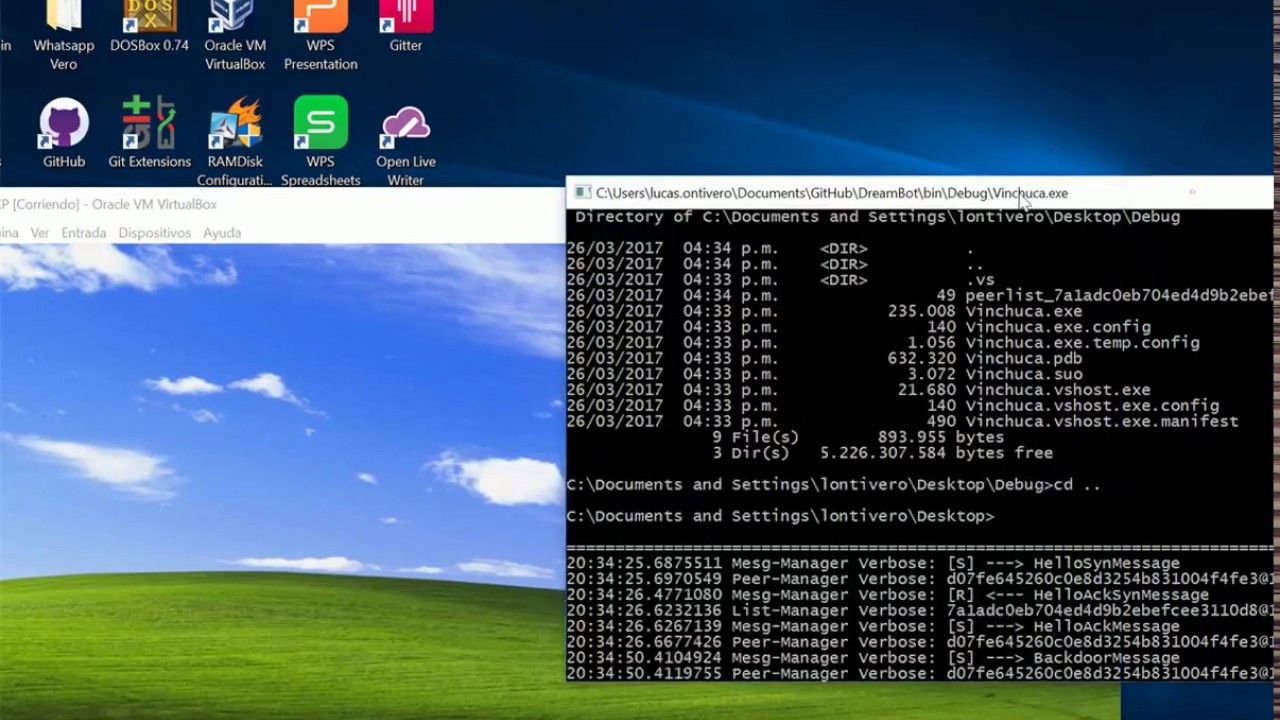Click the '9 File(s) 893.955 bytes' line
Viewport: 1280px width, 720px height.
[858, 437]
